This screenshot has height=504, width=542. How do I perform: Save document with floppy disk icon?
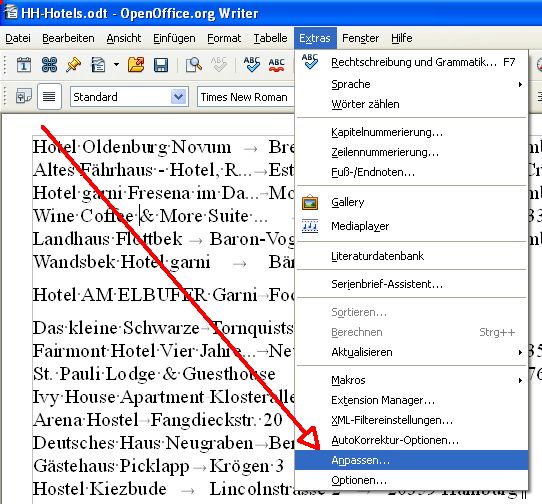click(x=161, y=65)
